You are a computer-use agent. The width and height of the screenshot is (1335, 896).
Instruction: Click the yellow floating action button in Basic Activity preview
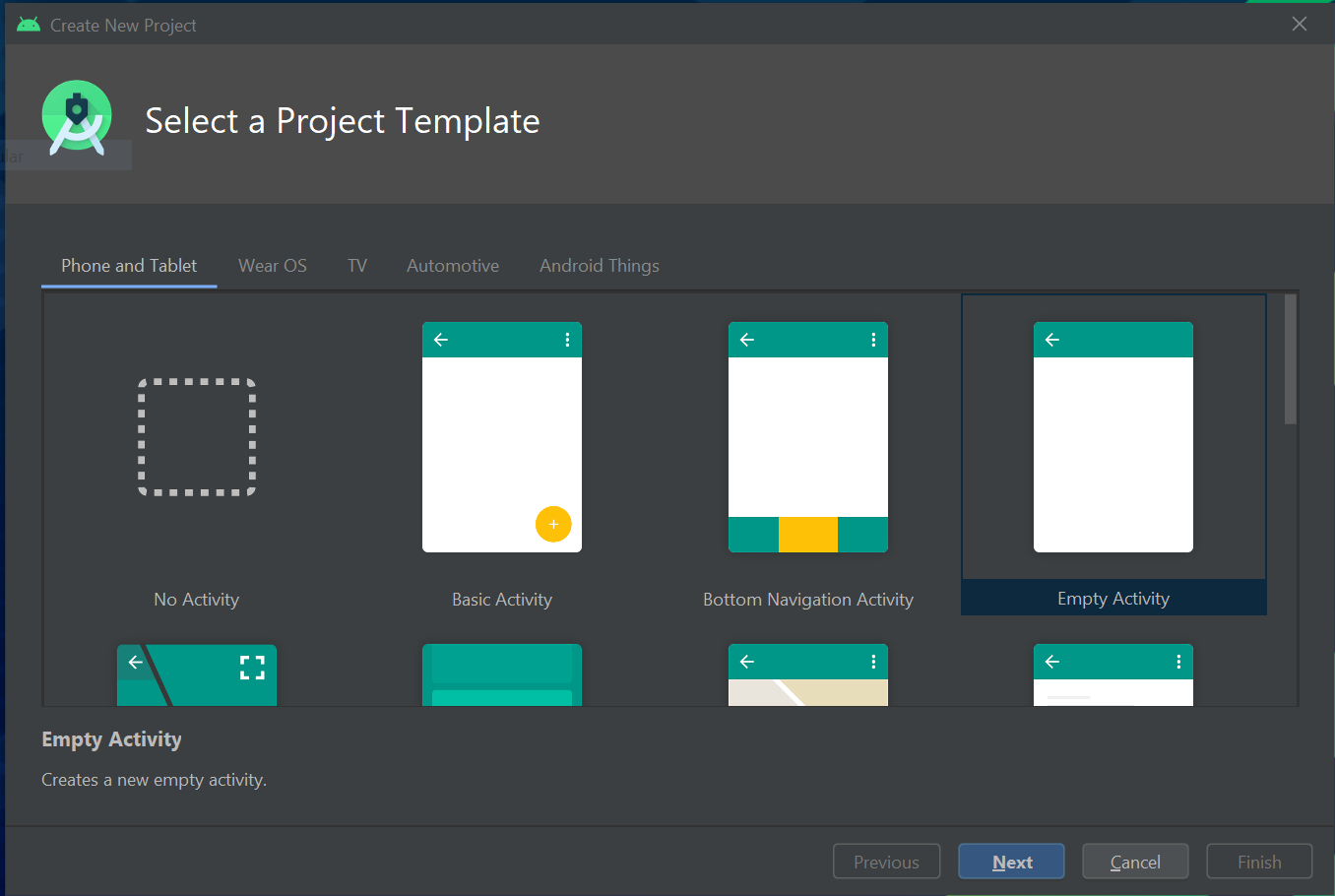pyautogui.click(x=553, y=524)
